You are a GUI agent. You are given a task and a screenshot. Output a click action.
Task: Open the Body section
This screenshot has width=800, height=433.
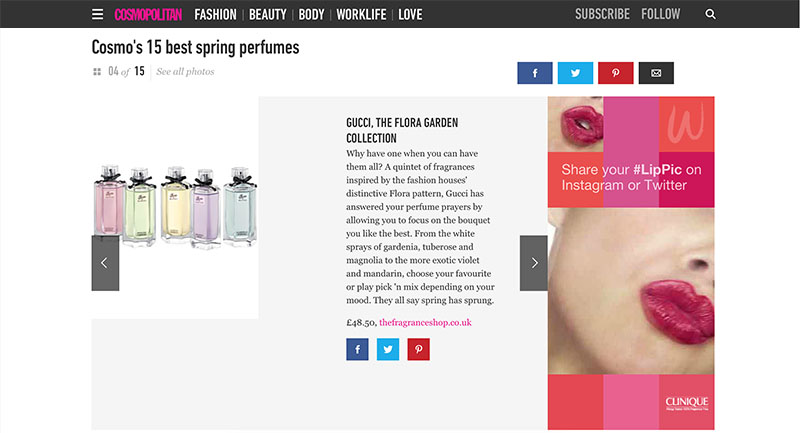[x=311, y=15]
